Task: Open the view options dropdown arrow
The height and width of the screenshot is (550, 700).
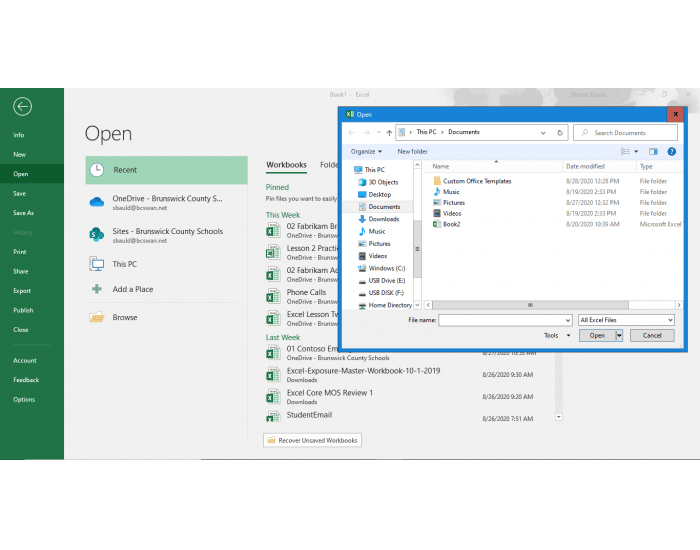Action: point(636,152)
